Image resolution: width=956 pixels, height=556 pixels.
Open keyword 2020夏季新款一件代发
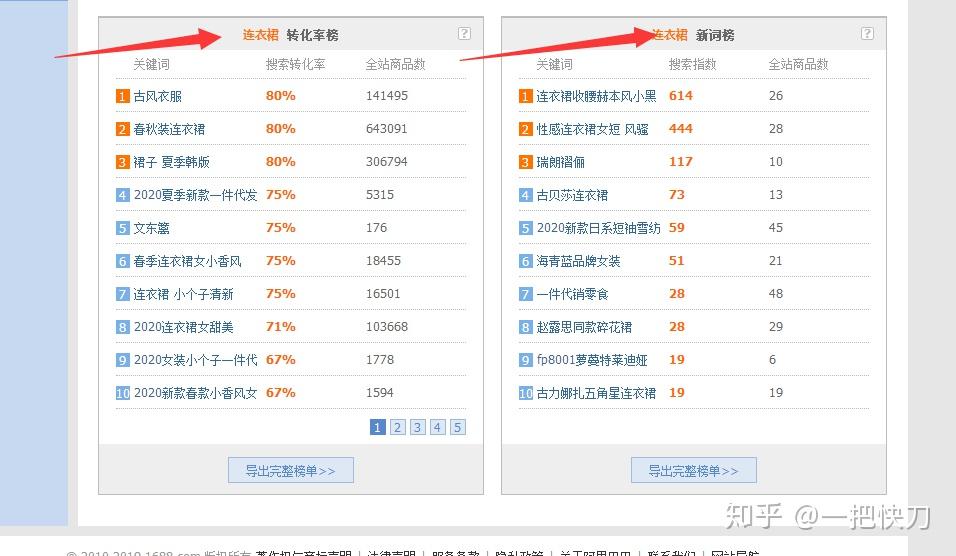195,195
